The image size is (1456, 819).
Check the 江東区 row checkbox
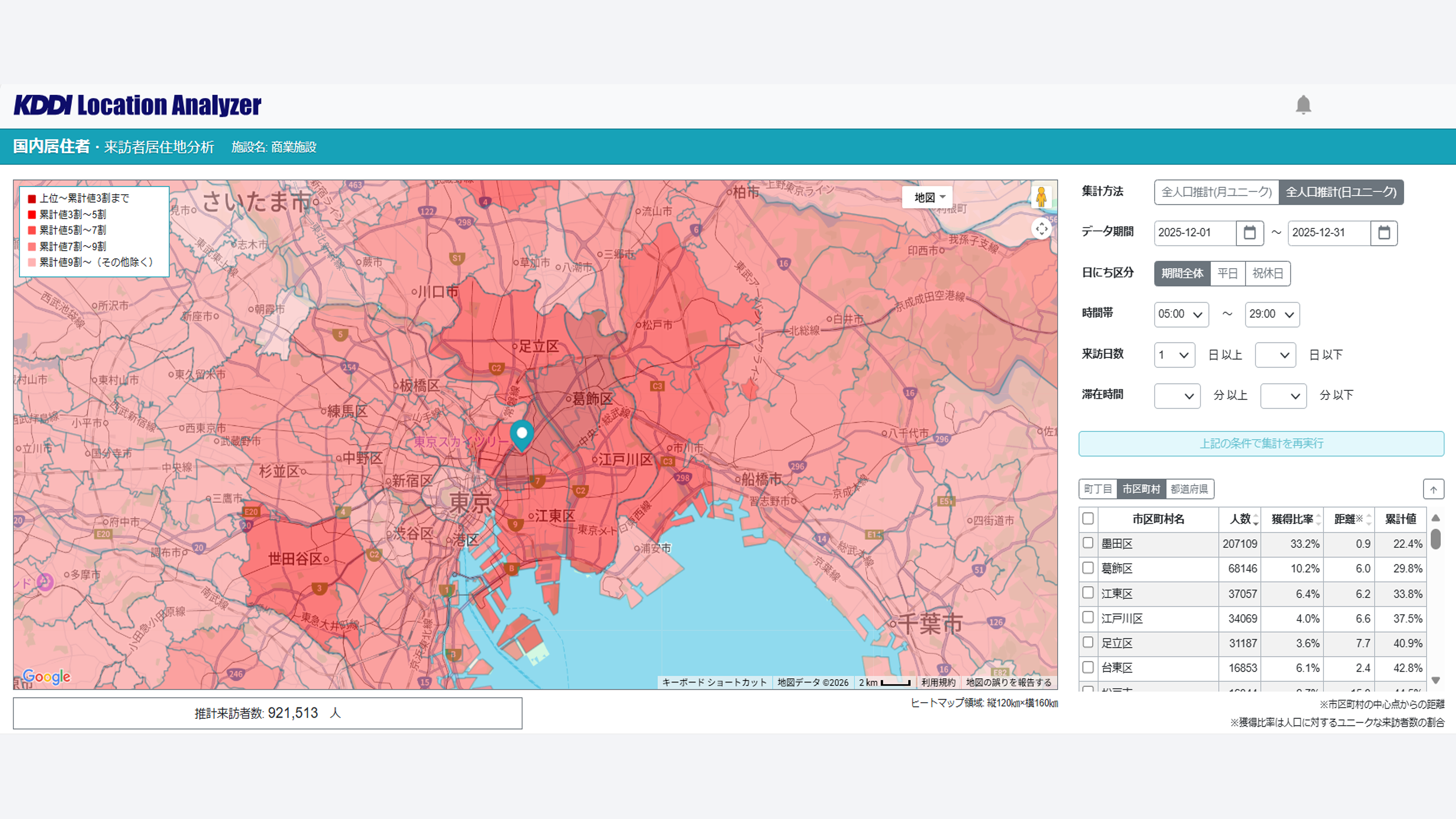[1087, 593]
